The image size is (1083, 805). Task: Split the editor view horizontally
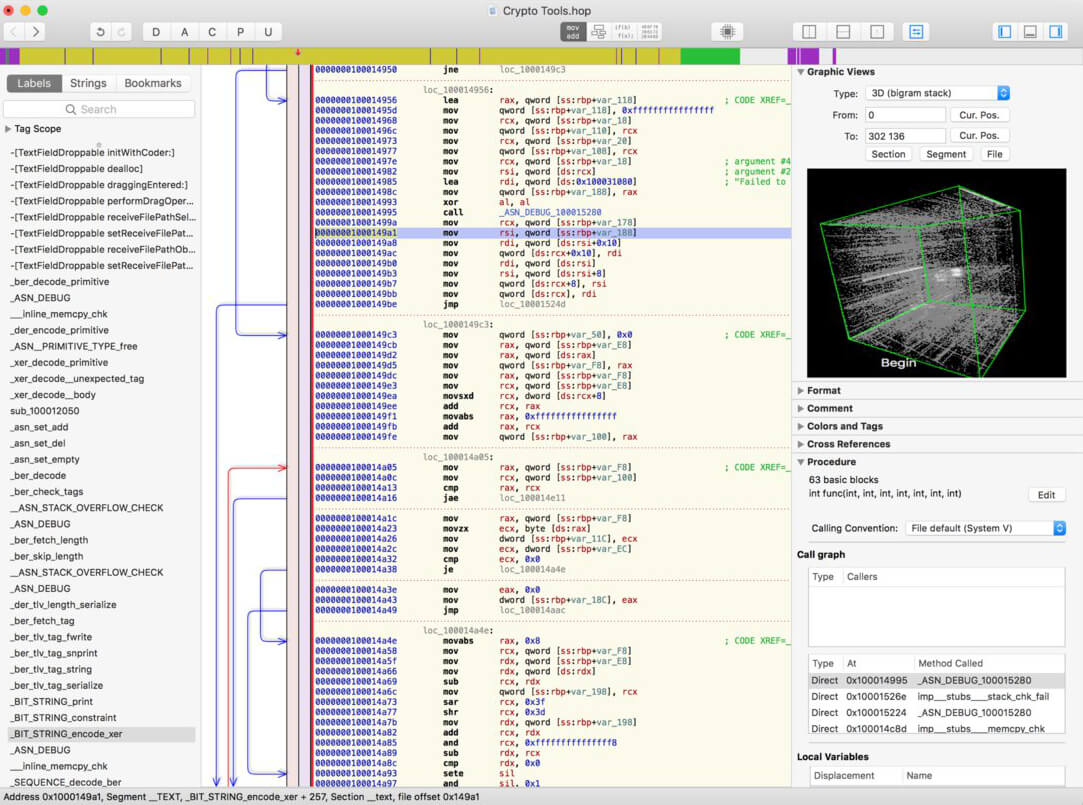click(x=843, y=32)
